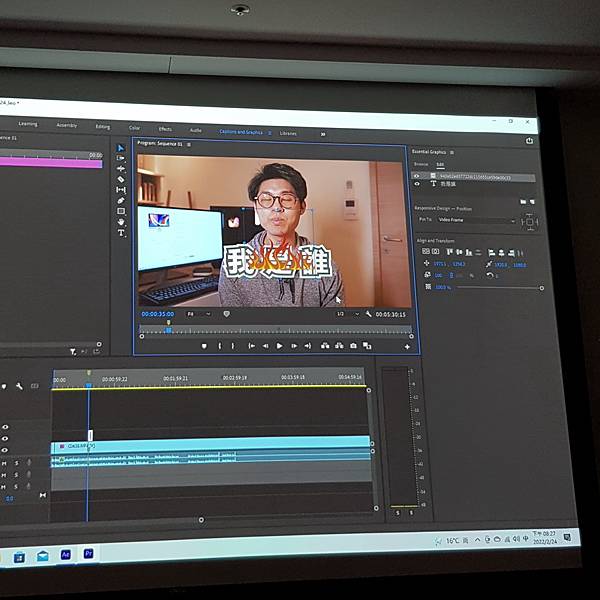Click the filter icon in left panel
600x600 pixels.
[x=73, y=352]
